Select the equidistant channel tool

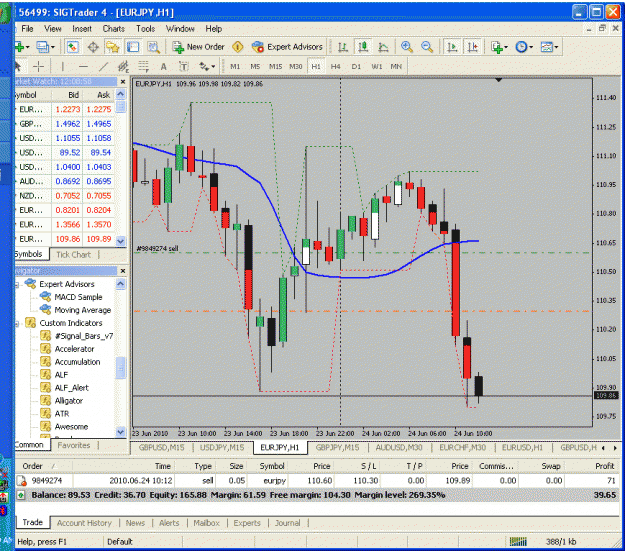tap(123, 66)
